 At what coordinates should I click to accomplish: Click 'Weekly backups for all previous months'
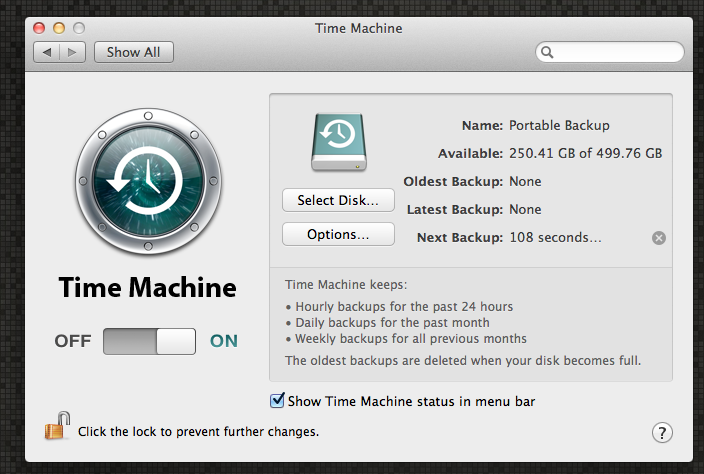(x=411, y=338)
